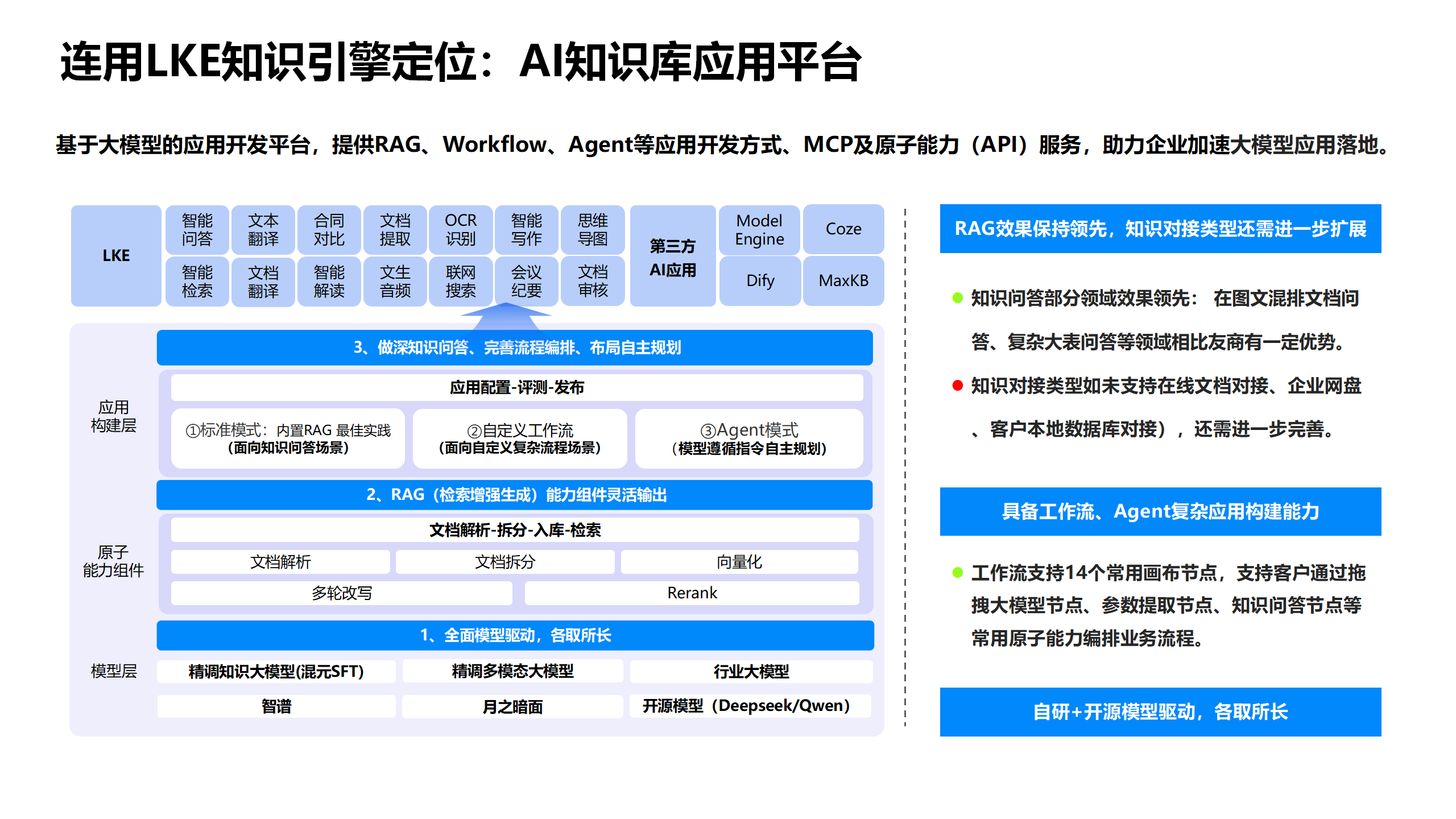The width and height of the screenshot is (1456, 819).
Task: Click the 思维导图 tile
Action: click(592, 230)
